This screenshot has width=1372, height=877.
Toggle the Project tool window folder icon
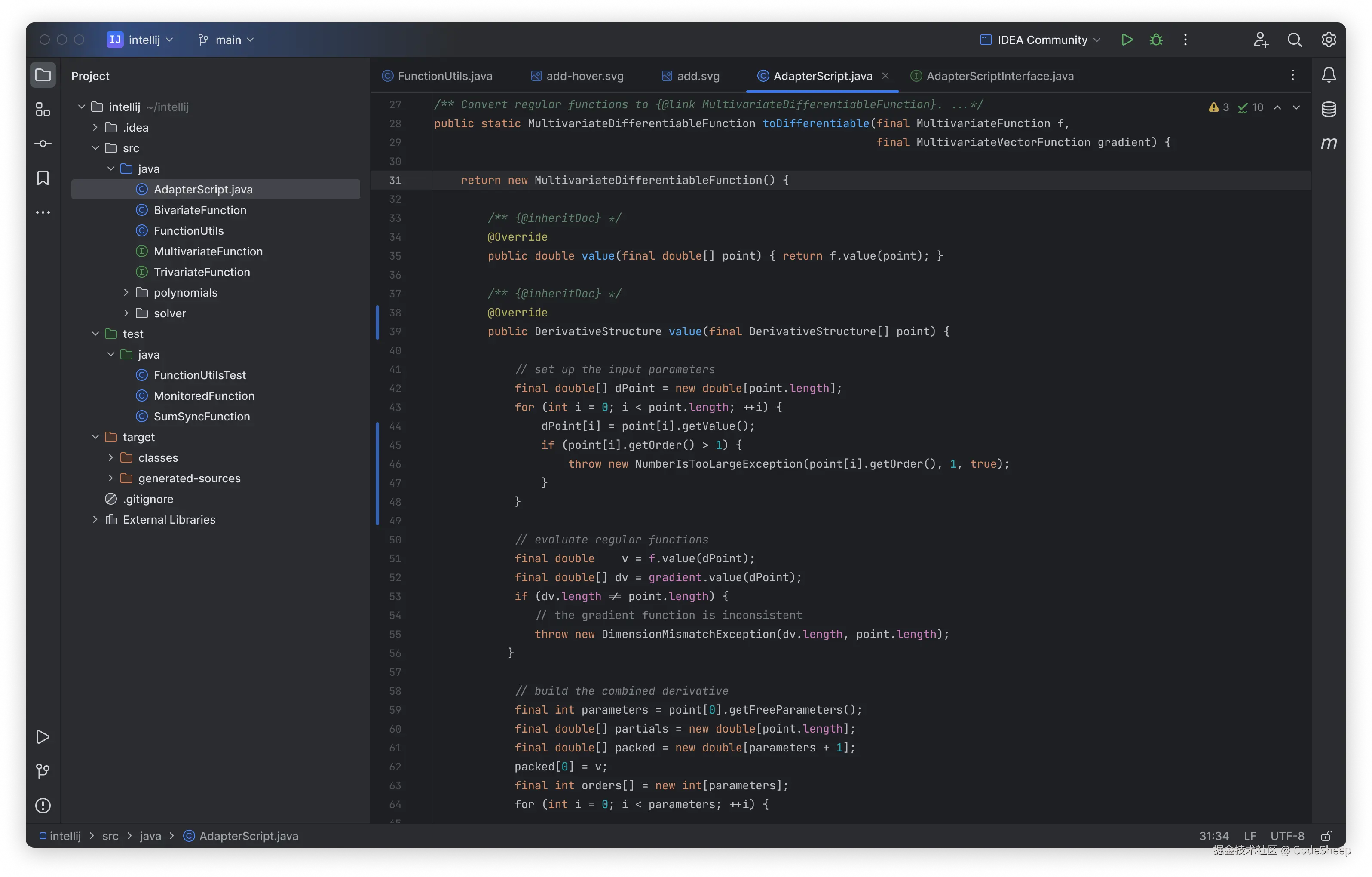click(43, 75)
